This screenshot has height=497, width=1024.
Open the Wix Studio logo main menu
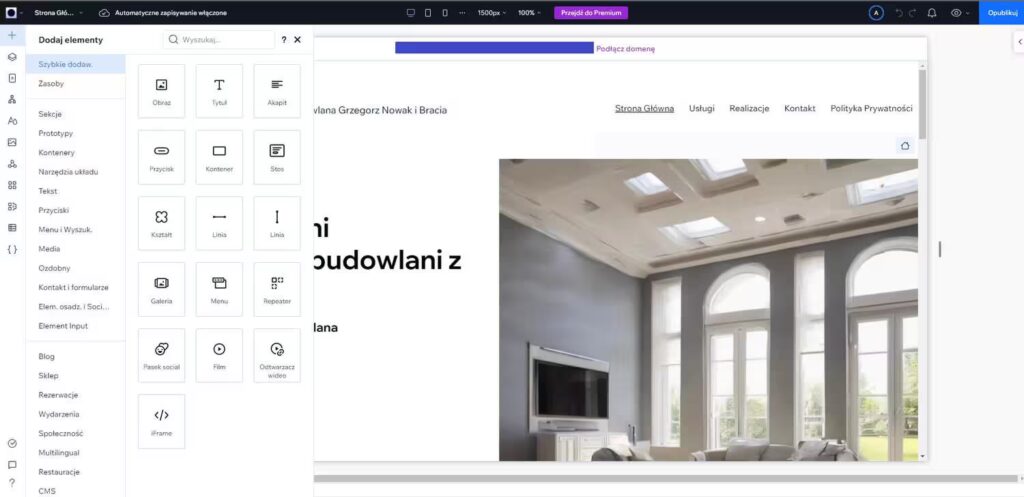14,12
